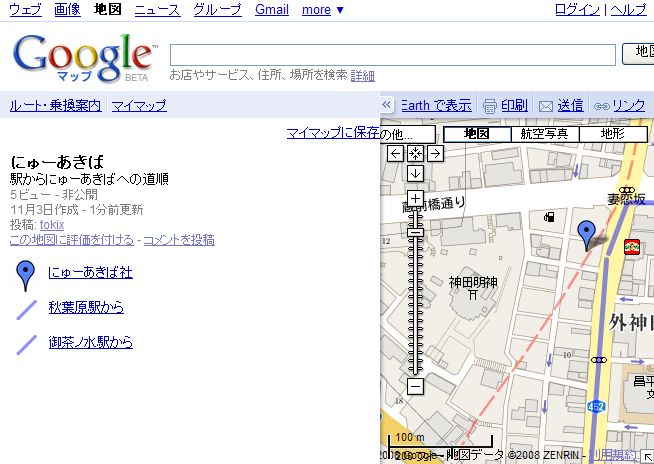Select 秋葉原駅から route link
The width and height of the screenshot is (654, 464).
[86, 307]
